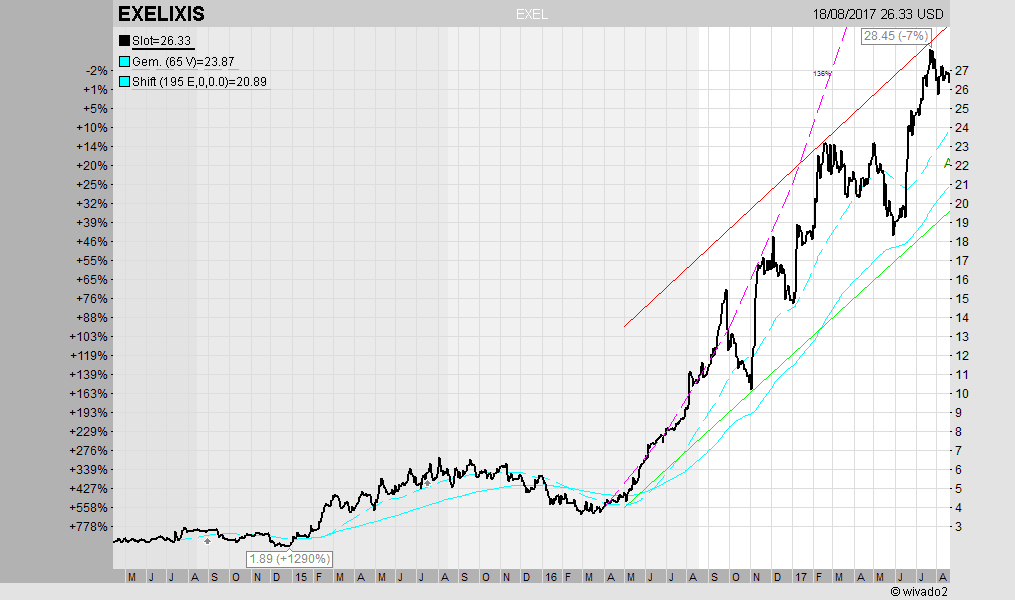Click the +163% label on left axis

coord(89,394)
